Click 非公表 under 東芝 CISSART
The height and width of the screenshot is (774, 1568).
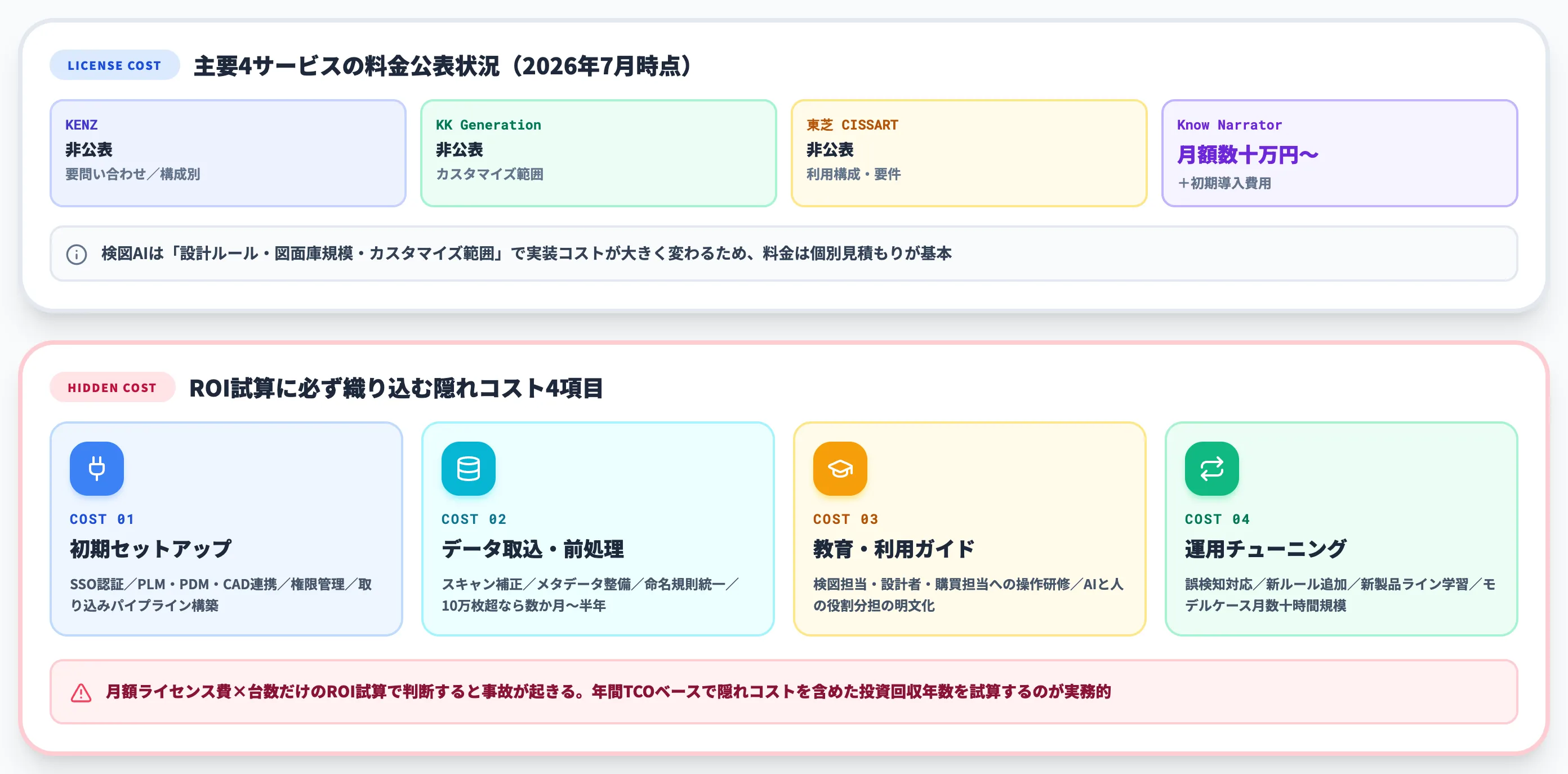(x=830, y=149)
